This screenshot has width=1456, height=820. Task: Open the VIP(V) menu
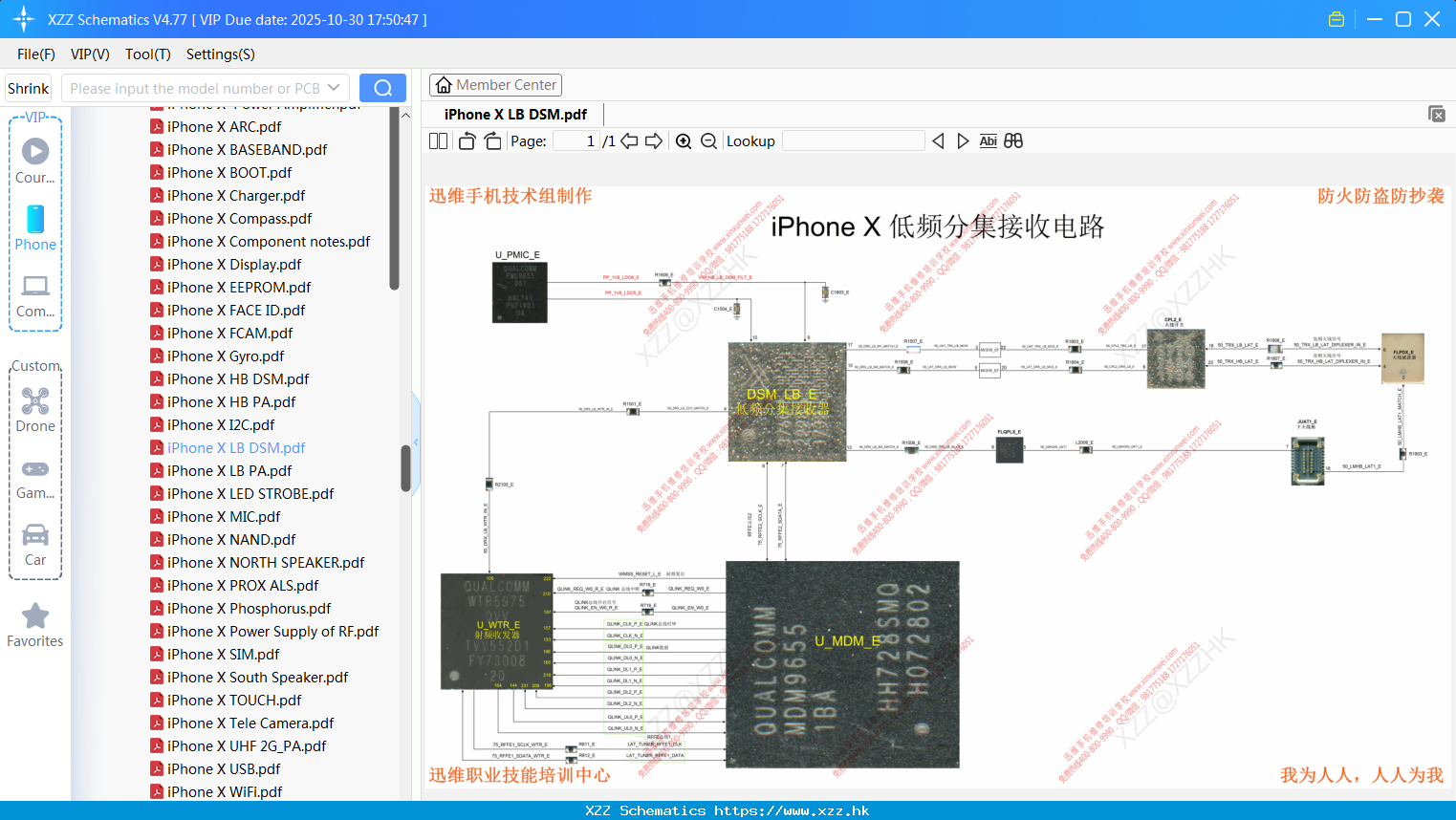pyautogui.click(x=90, y=54)
